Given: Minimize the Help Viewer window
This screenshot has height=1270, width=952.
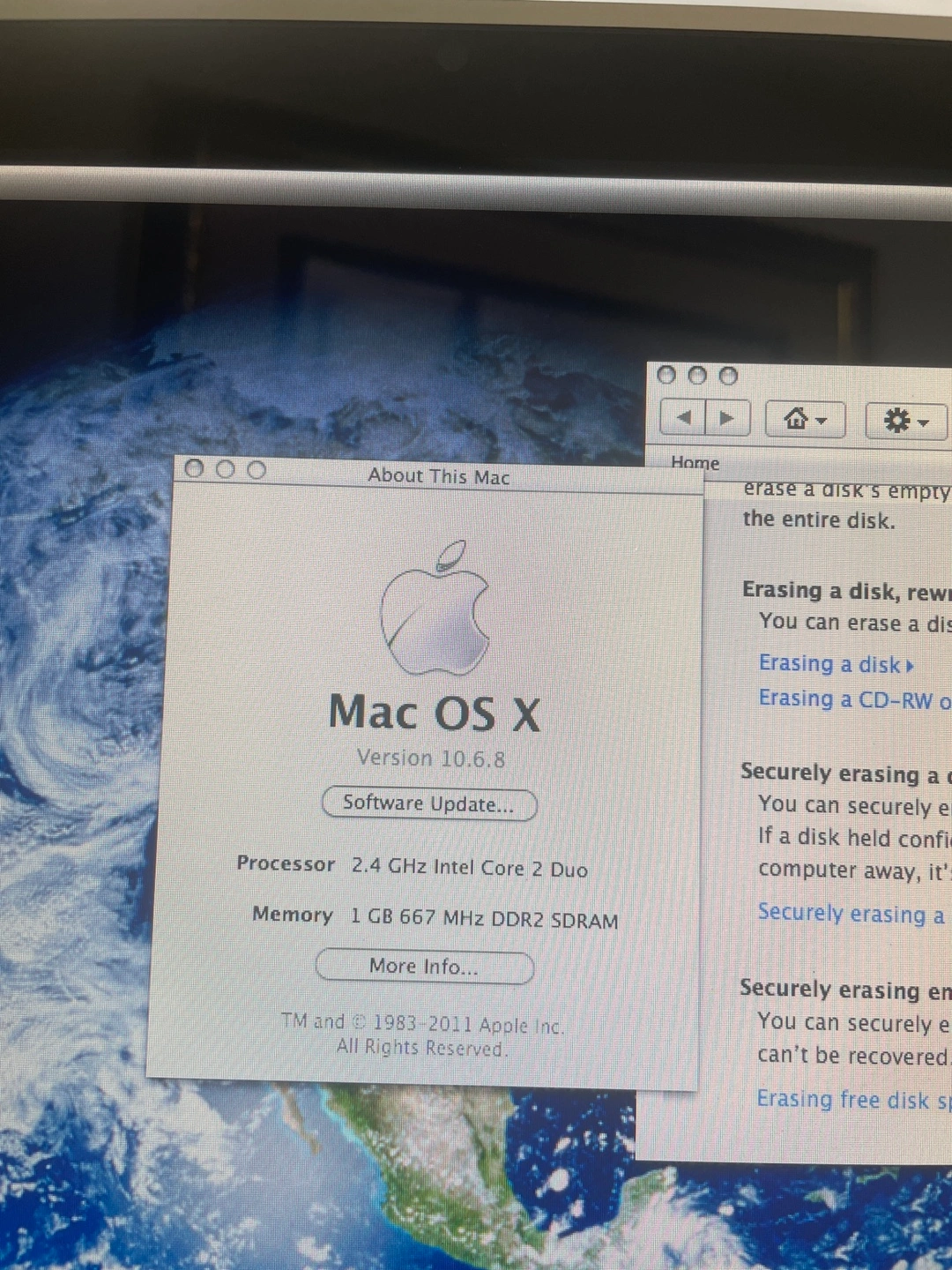Looking at the screenshot, I should (697, 376).
